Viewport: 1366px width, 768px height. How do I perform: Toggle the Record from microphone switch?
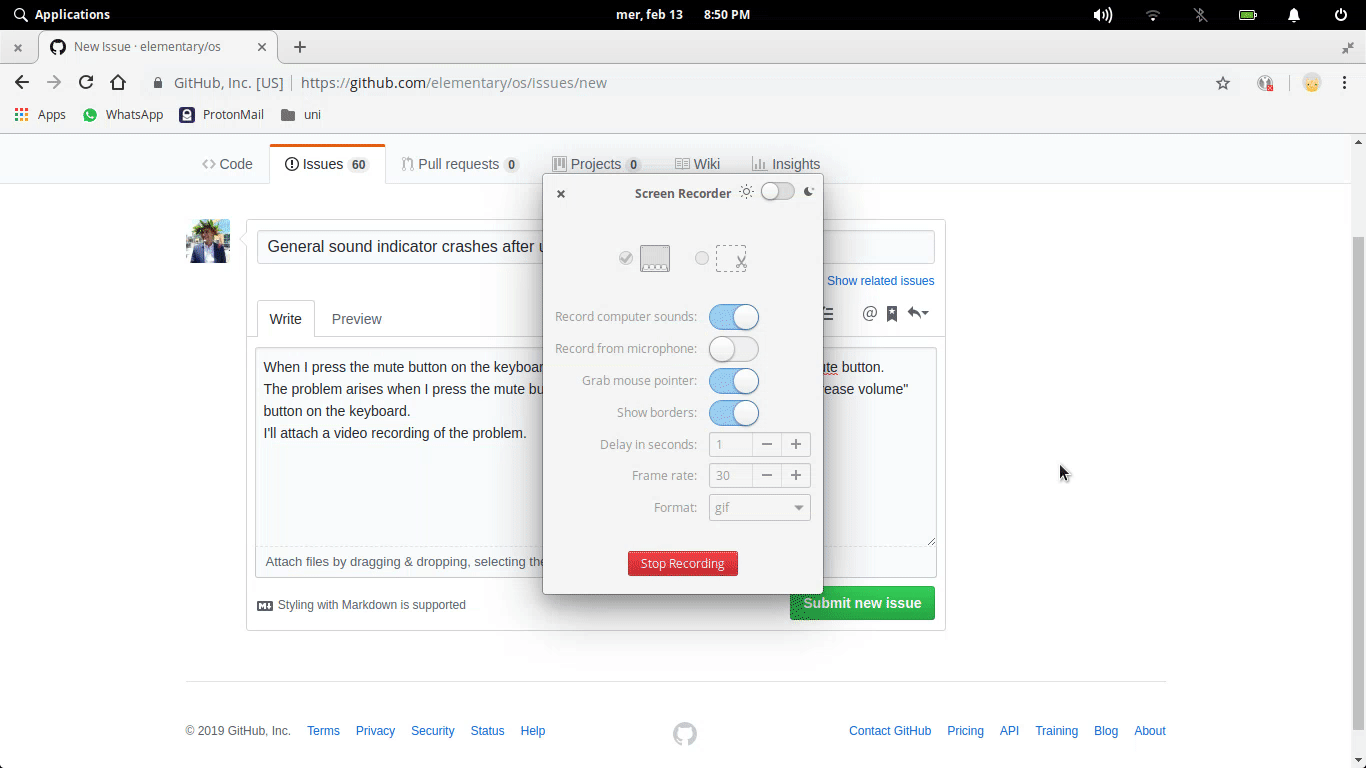(734, 349)
